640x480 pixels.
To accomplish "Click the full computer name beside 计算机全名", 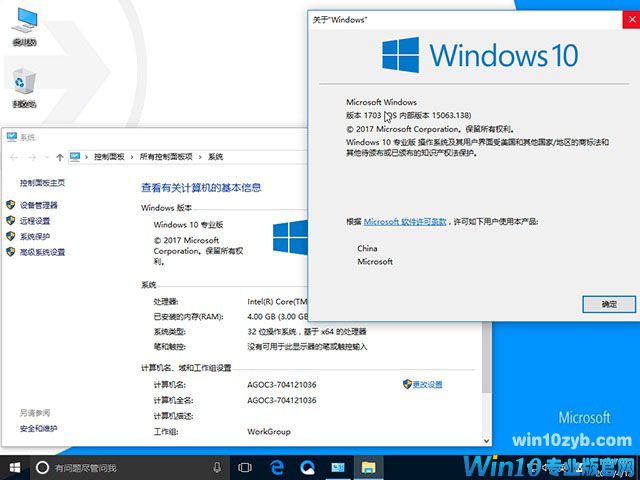I will click(282, 400).
